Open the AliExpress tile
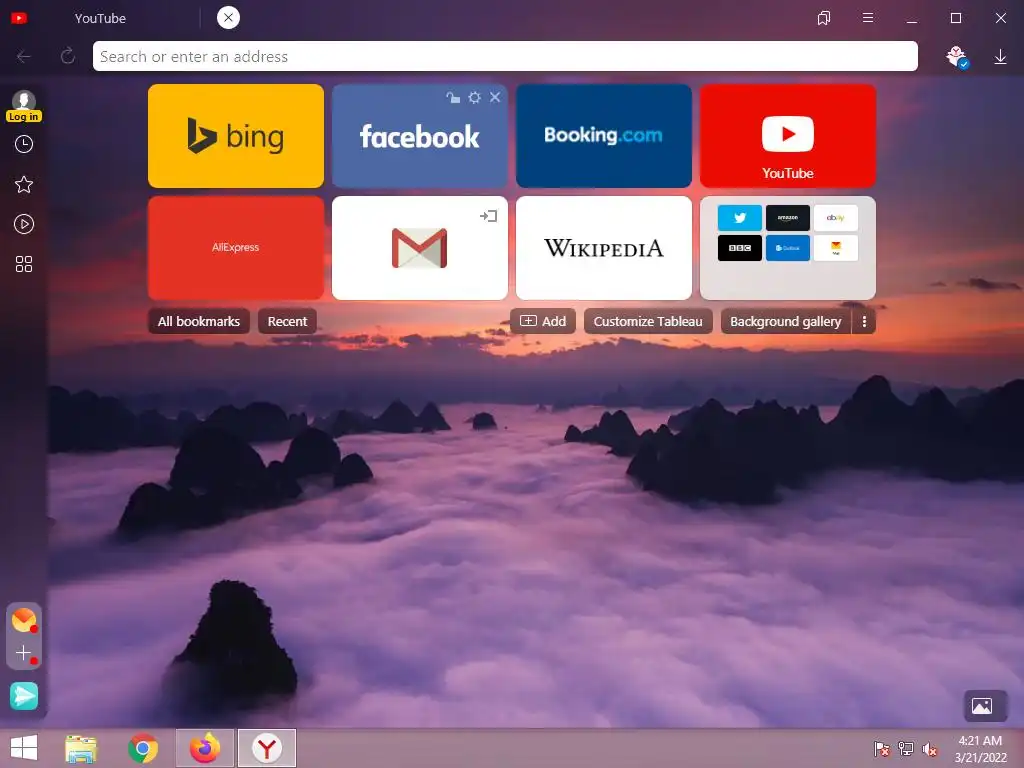This screenshot has width=1024, height=768. pos(236,248)
